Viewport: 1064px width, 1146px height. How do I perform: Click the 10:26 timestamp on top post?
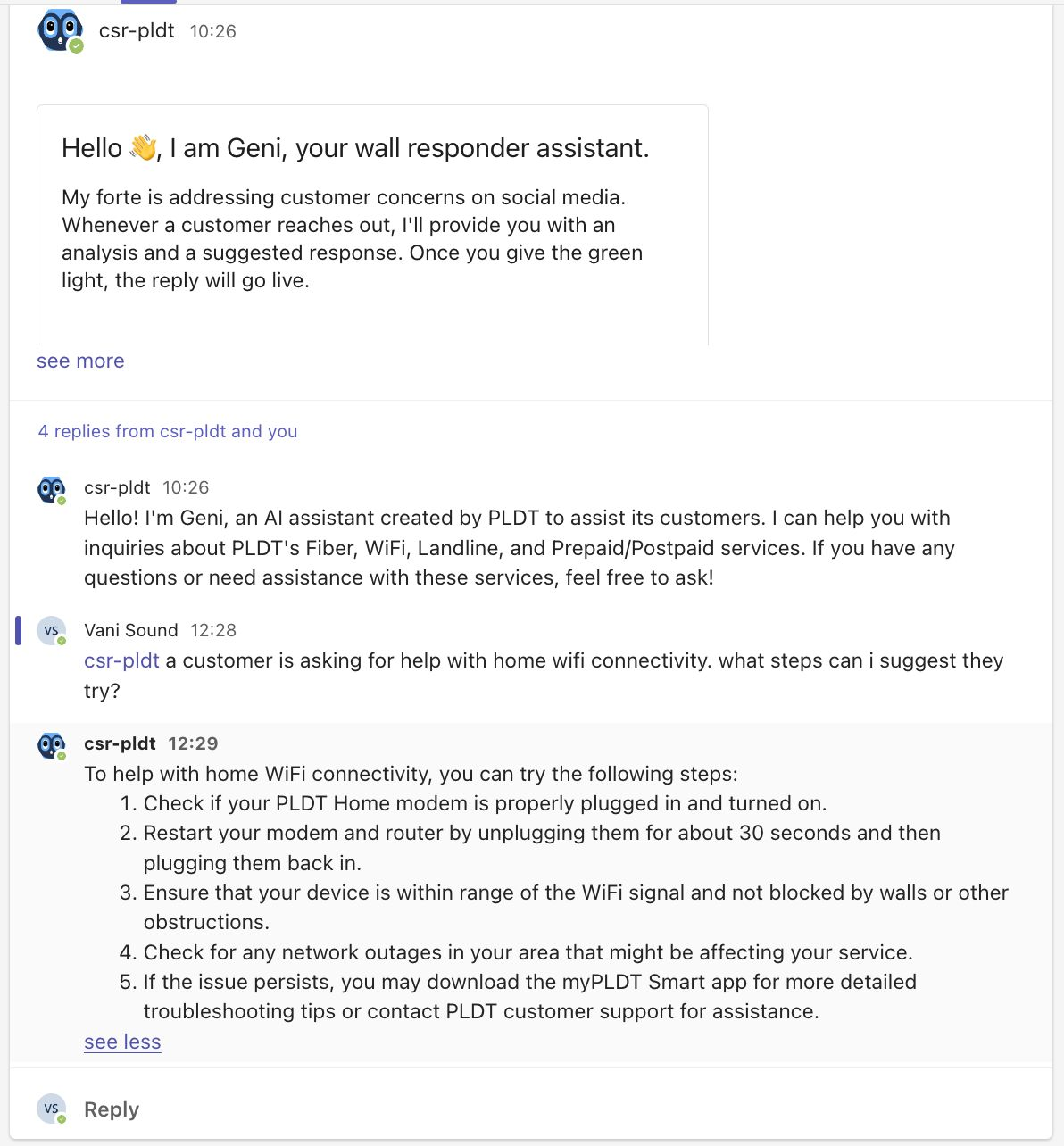pyautogui.click(x=213, y=31)
